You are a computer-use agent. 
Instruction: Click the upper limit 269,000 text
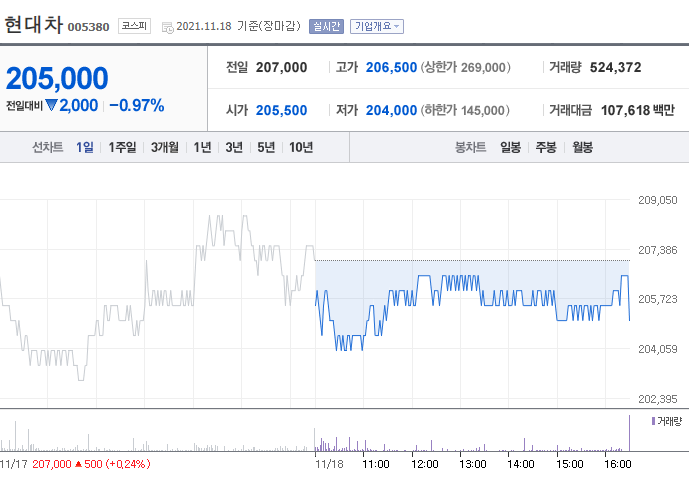466,67
